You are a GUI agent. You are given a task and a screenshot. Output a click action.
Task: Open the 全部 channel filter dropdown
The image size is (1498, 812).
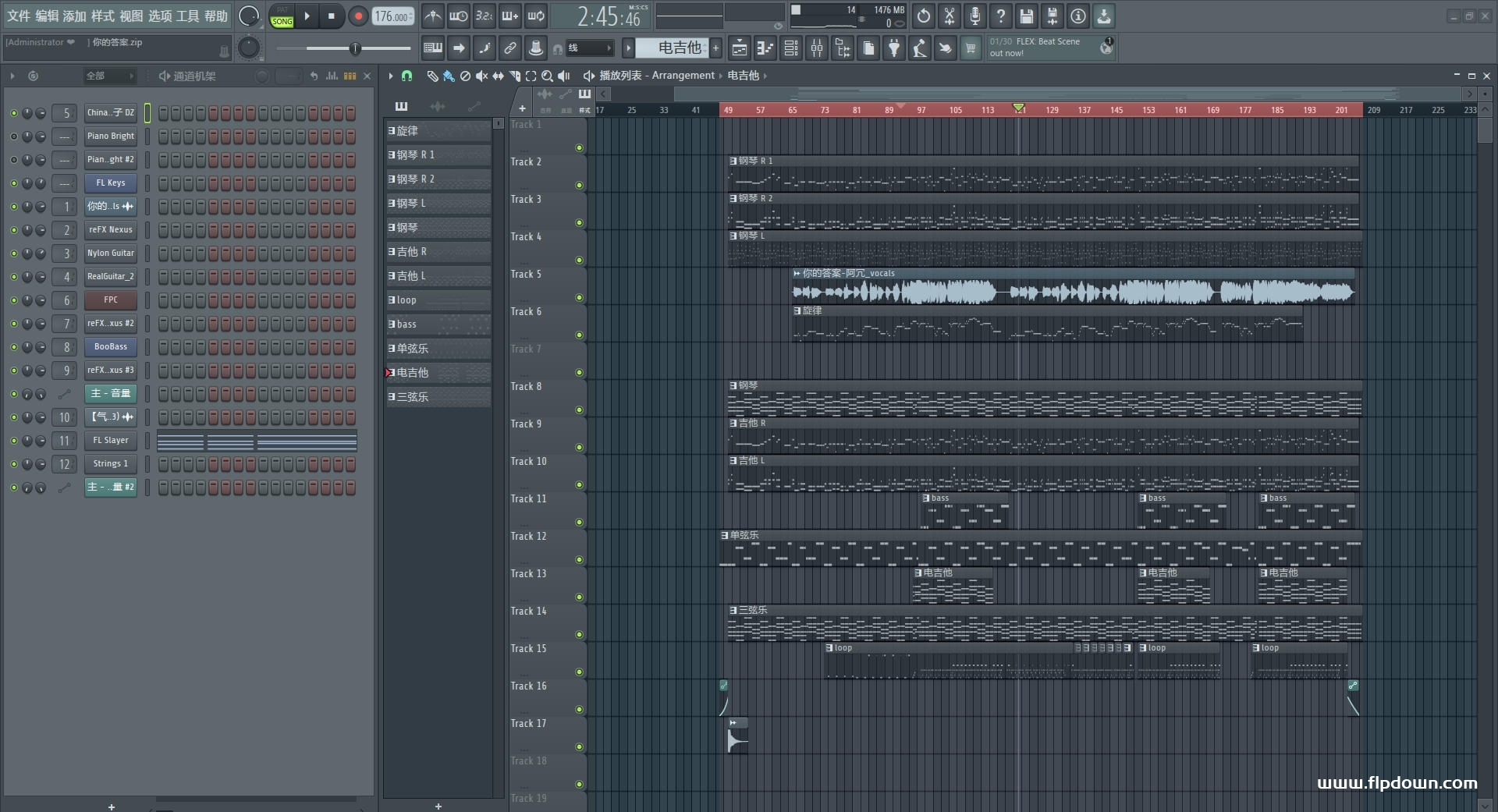point(109,76)
